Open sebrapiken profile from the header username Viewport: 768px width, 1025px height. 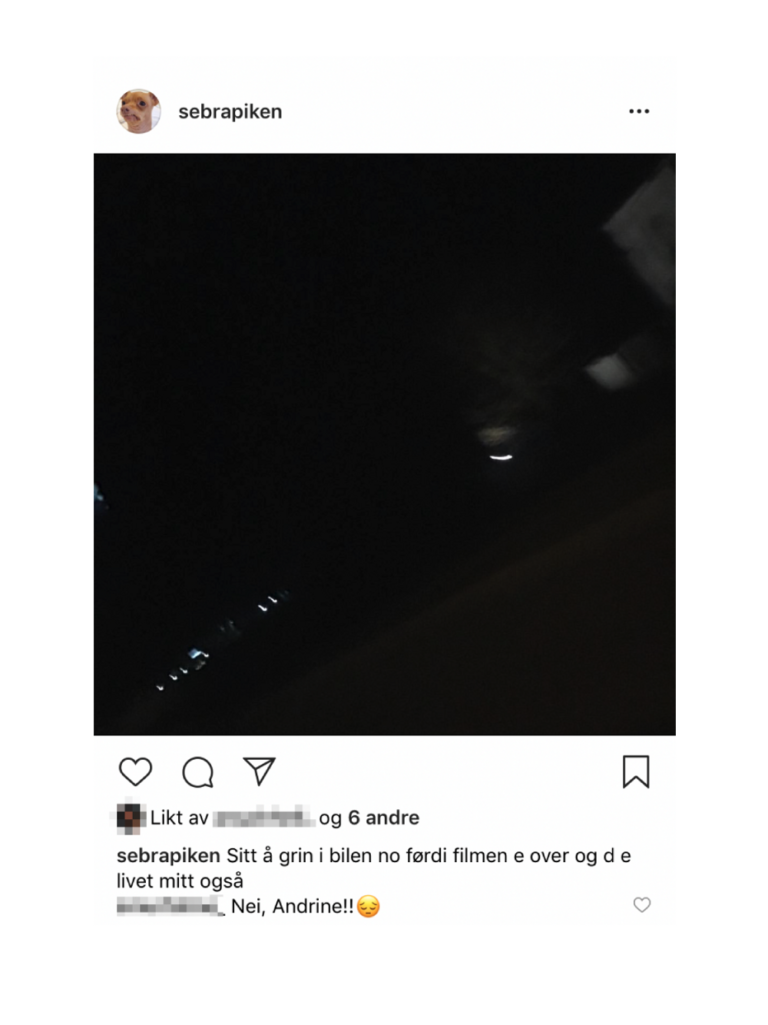[x=230, y=112]
